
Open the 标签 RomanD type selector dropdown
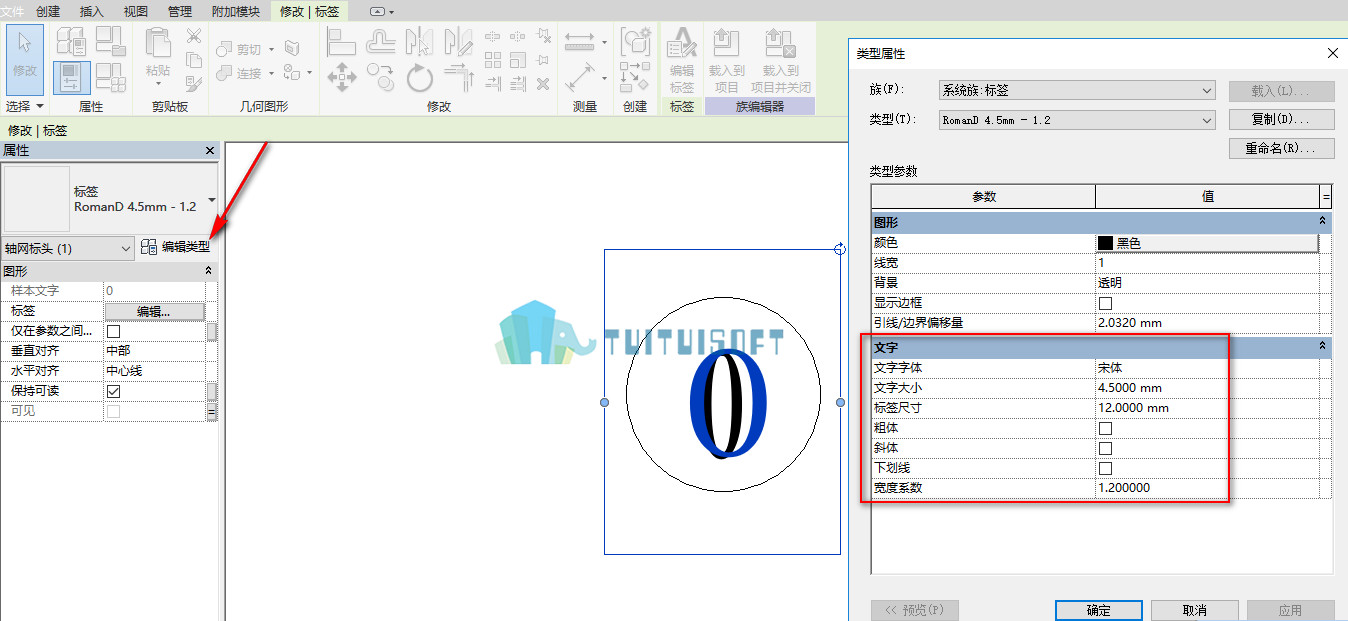[x=211, y=199]
